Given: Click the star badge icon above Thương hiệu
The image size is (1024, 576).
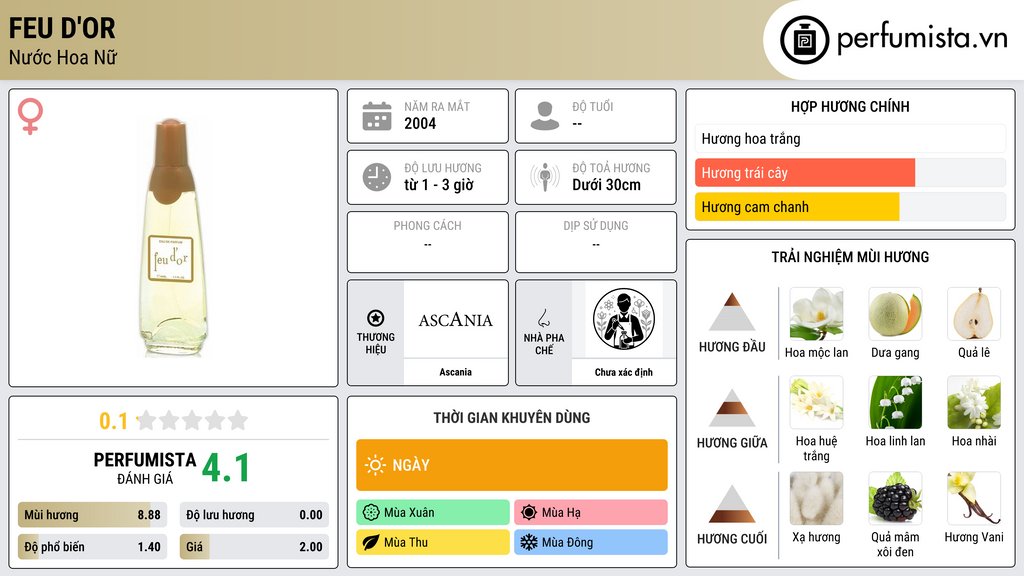Looking at the screenshot, I should tap(376, 318).
